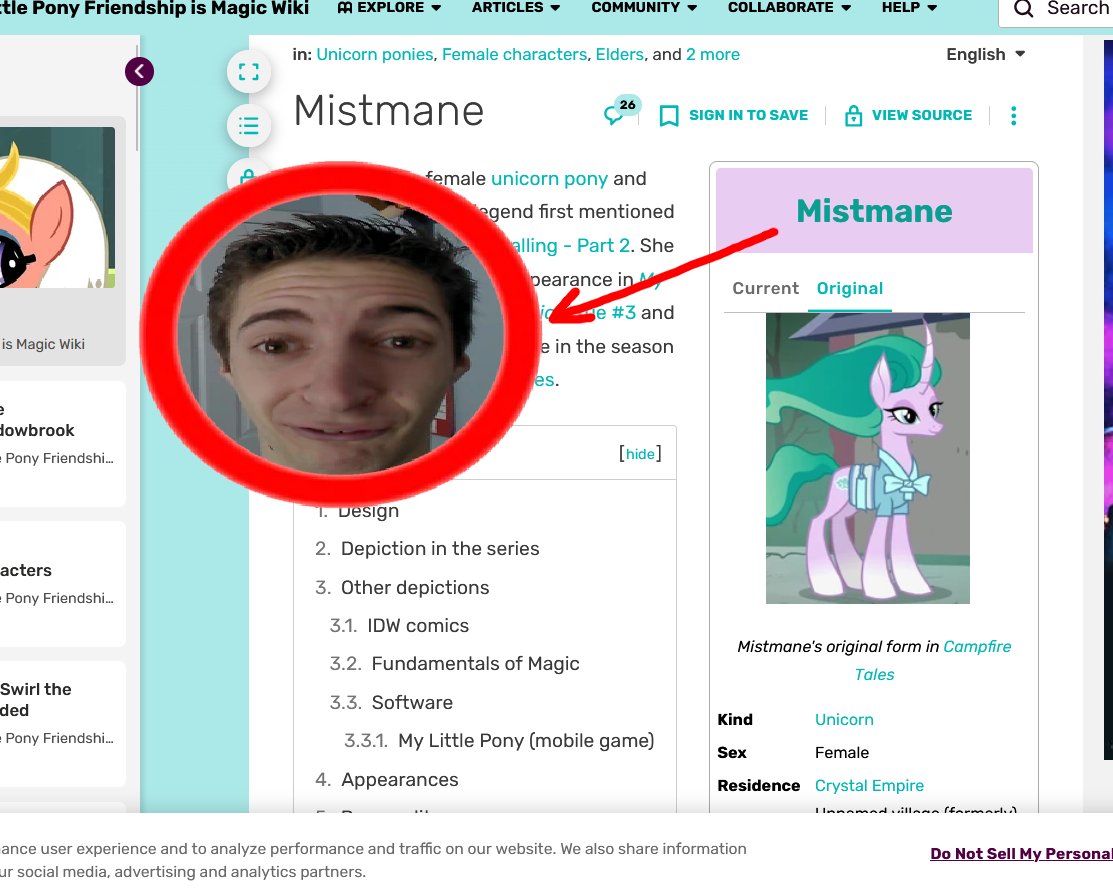Follow the unicorn pony link in intro
This screenshot has width=1113, height=892.
pyautogui.click(x=549, y=178)
